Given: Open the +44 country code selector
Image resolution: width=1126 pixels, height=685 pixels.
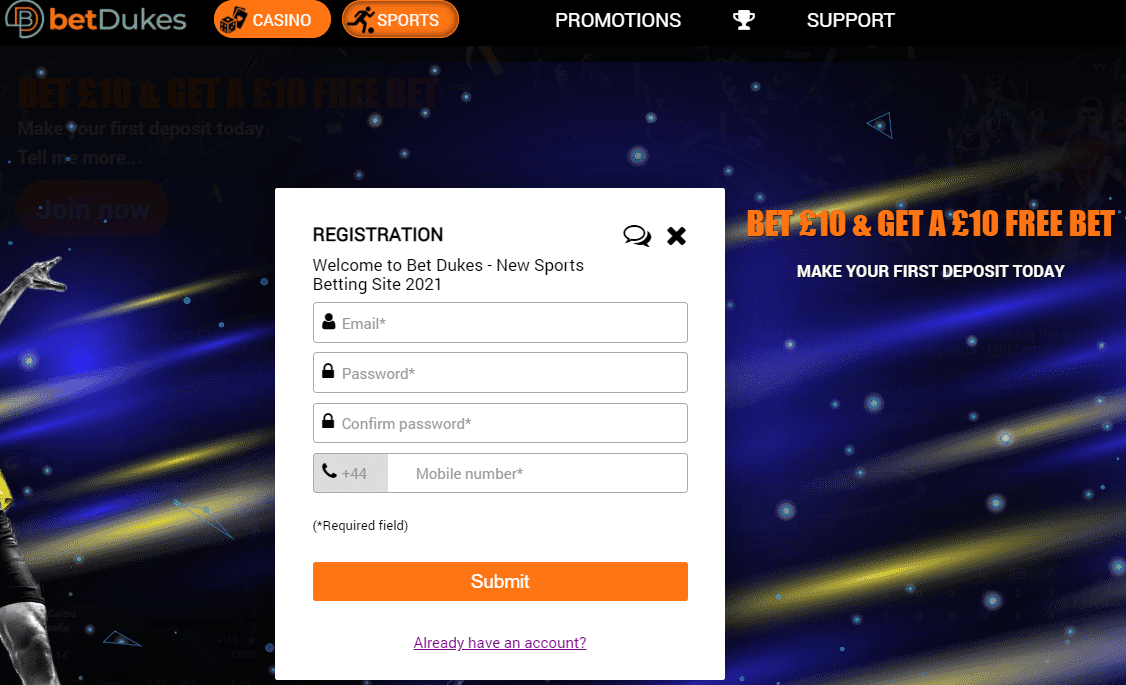Looking at the screenshot, I should click(350, 473).
